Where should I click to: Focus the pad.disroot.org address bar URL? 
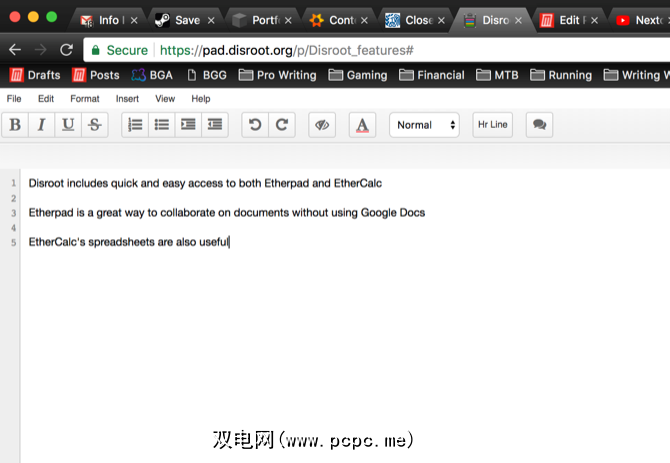point(286,50)
